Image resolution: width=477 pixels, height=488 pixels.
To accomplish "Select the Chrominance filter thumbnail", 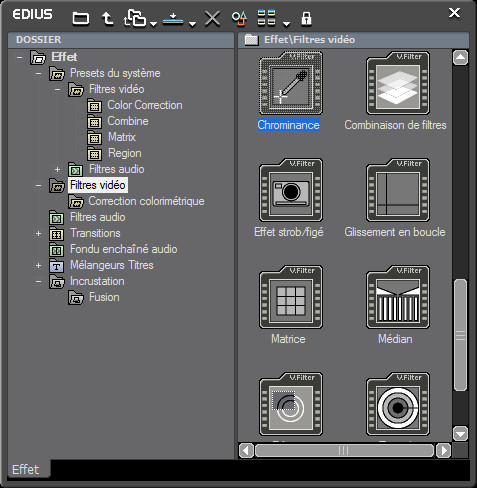I will [291, 83].
